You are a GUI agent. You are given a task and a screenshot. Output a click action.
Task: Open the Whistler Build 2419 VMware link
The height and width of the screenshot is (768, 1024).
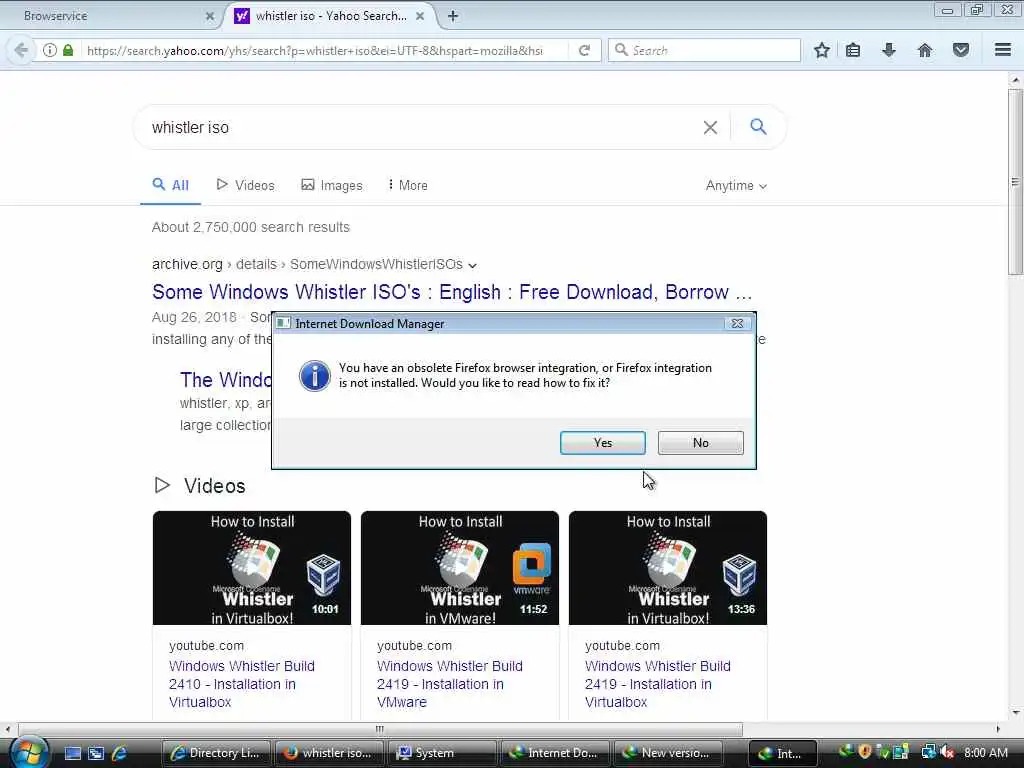tap(449, 684)
